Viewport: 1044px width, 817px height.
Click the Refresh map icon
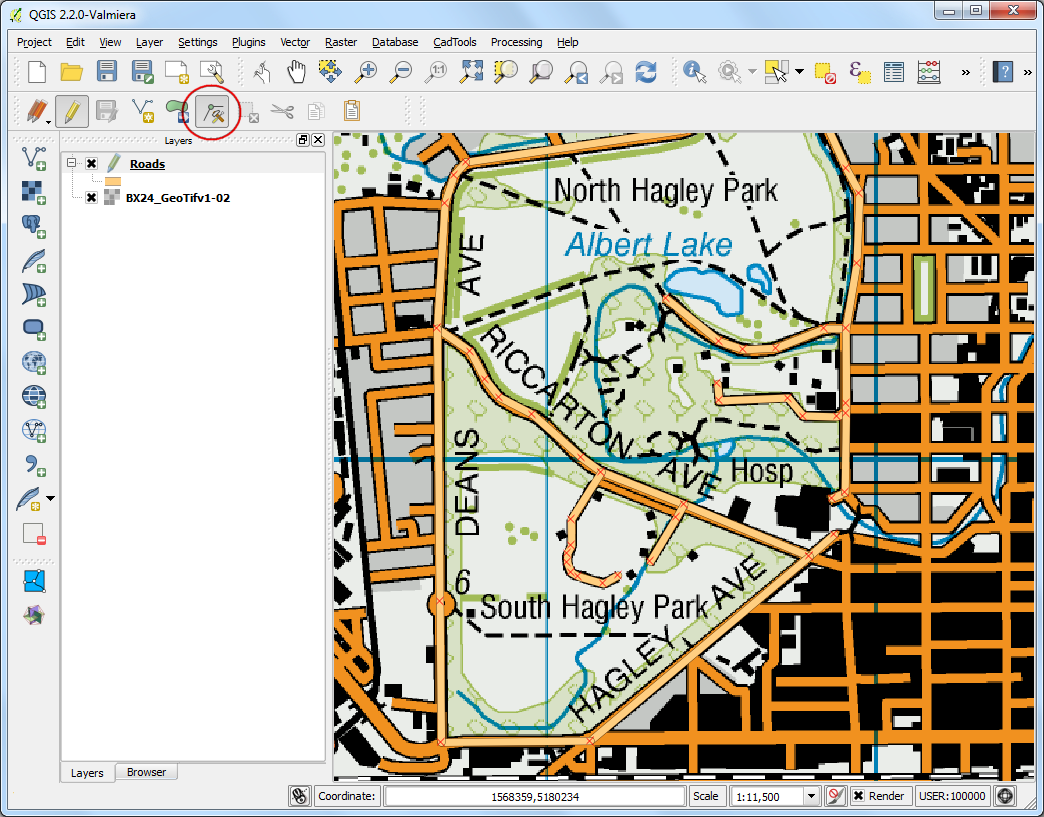point(646,72)
